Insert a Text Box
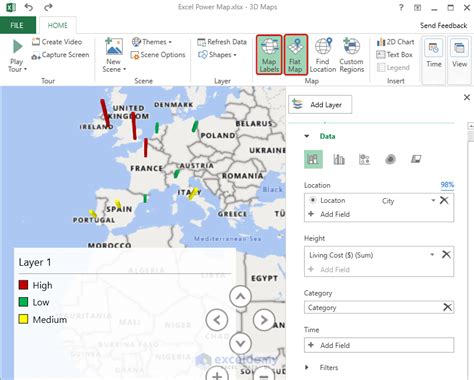Image resolution: width=474 pixels, height=380 pixels. (x=394, y=55)
